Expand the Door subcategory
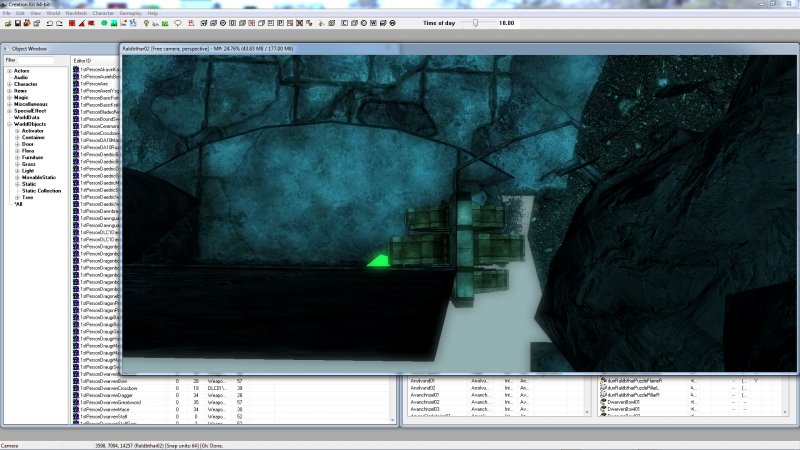 pos(17,144)
